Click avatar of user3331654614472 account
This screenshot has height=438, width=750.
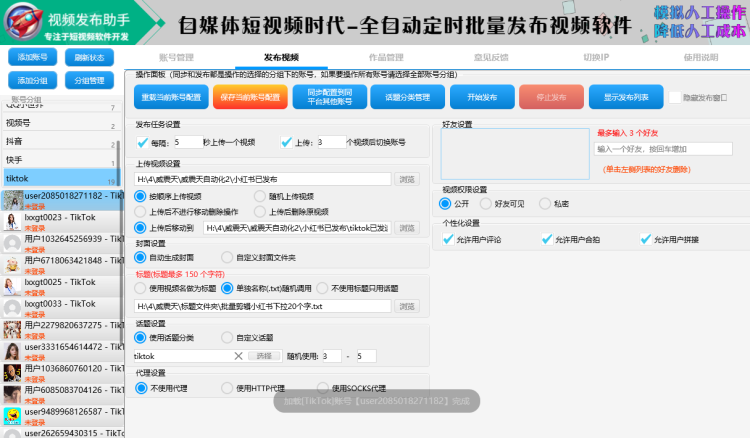[12, 351]
